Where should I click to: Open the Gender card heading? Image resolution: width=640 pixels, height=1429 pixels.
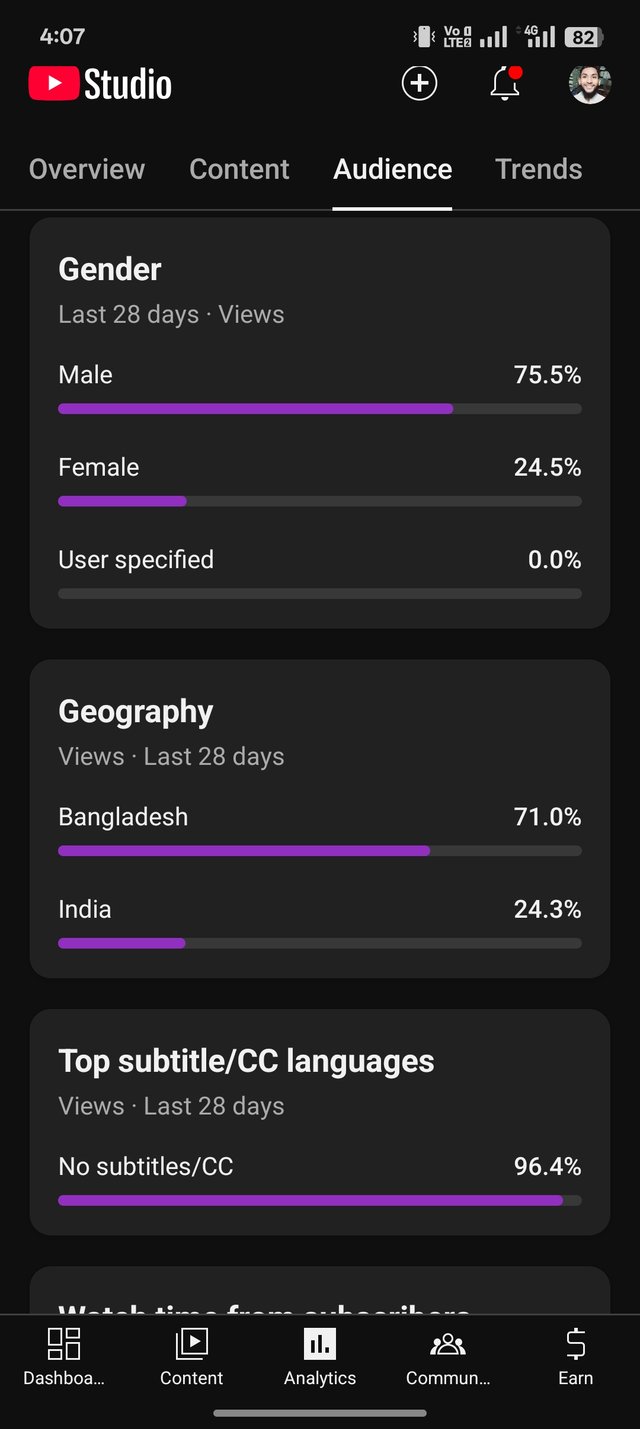[110, 269]
